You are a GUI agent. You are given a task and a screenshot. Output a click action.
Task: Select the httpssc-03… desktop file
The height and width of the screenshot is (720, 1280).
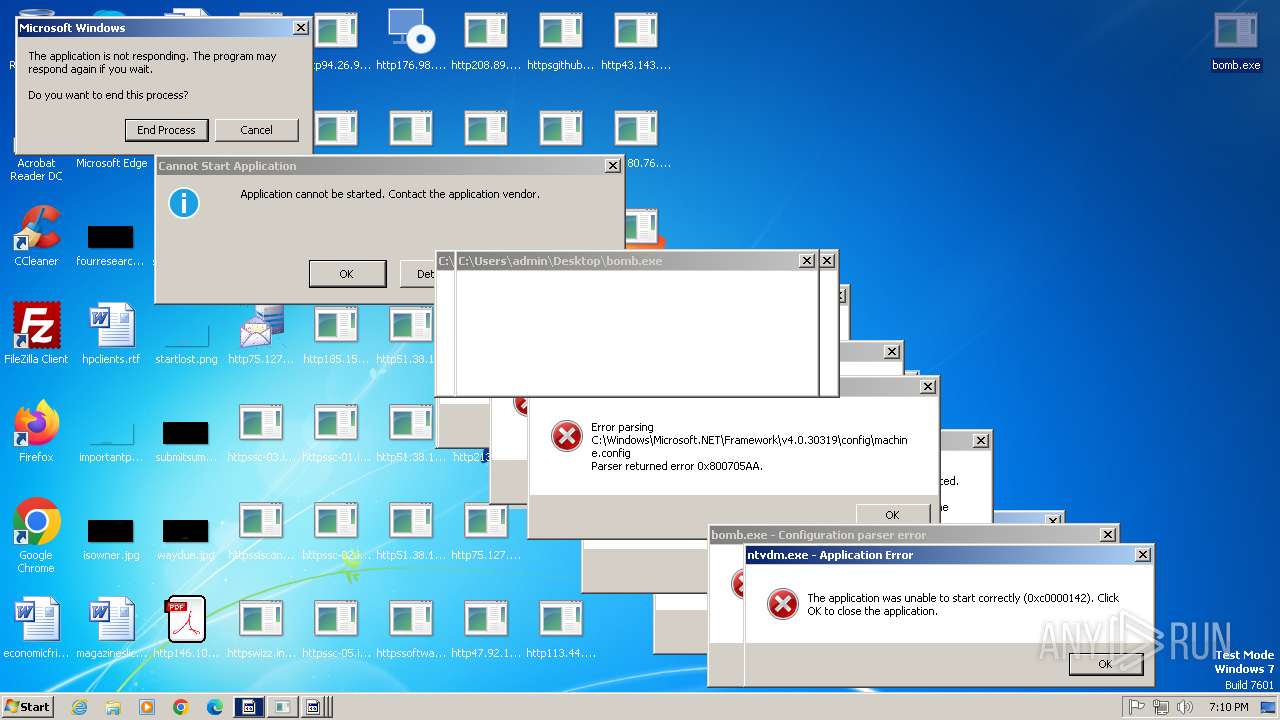point(261,433)
